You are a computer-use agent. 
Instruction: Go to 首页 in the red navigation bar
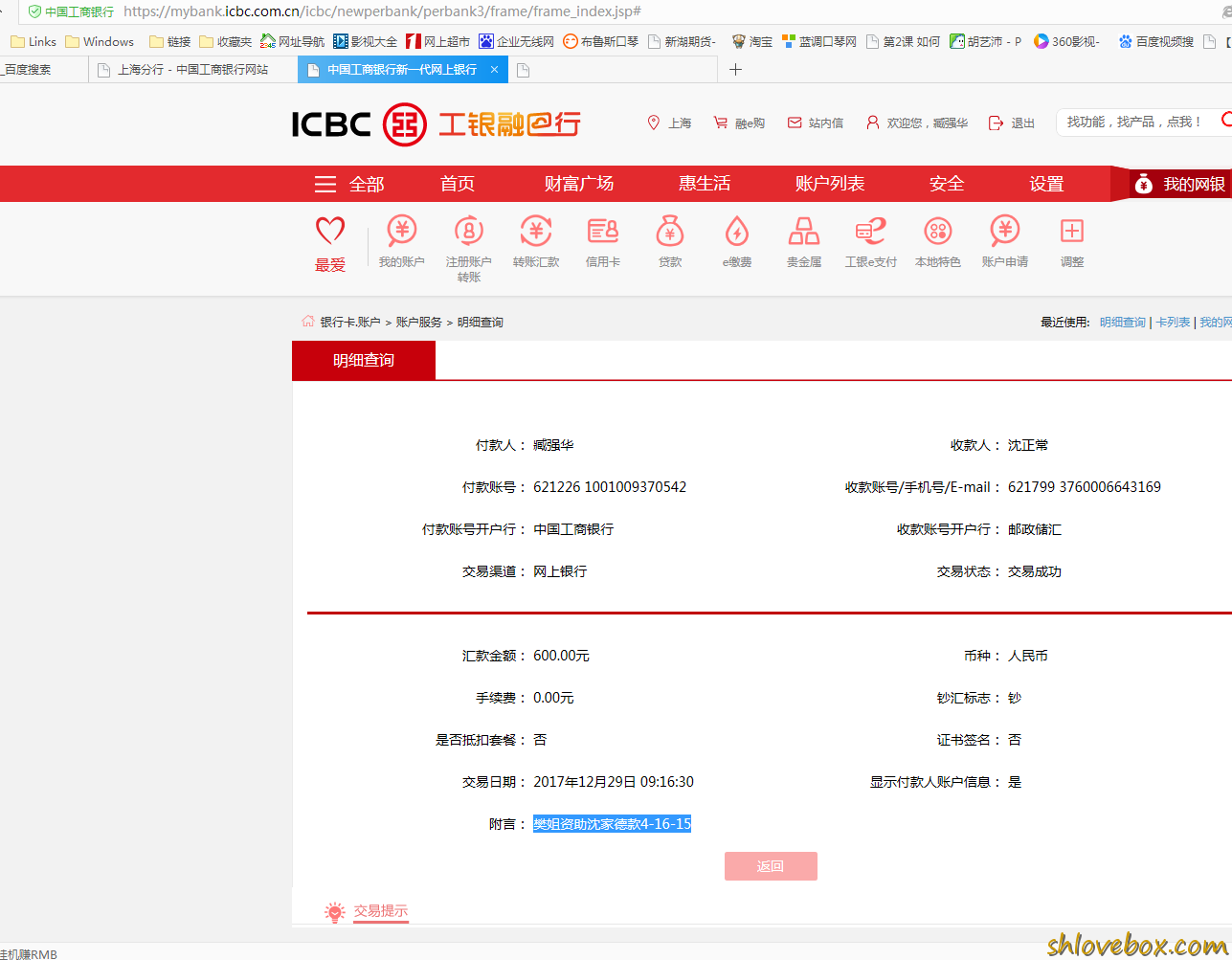(x=458, y=184)
